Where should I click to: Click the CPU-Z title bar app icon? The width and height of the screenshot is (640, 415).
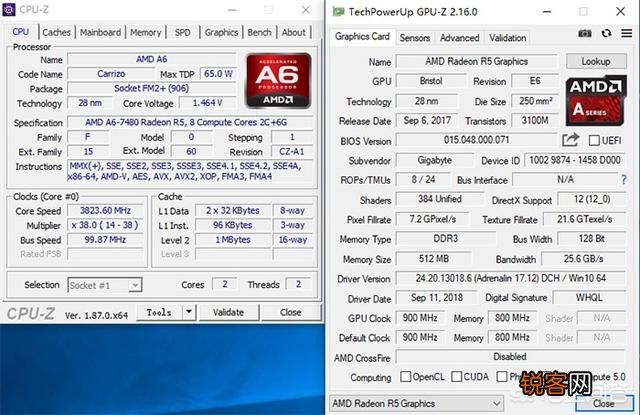tap(9, 9)
